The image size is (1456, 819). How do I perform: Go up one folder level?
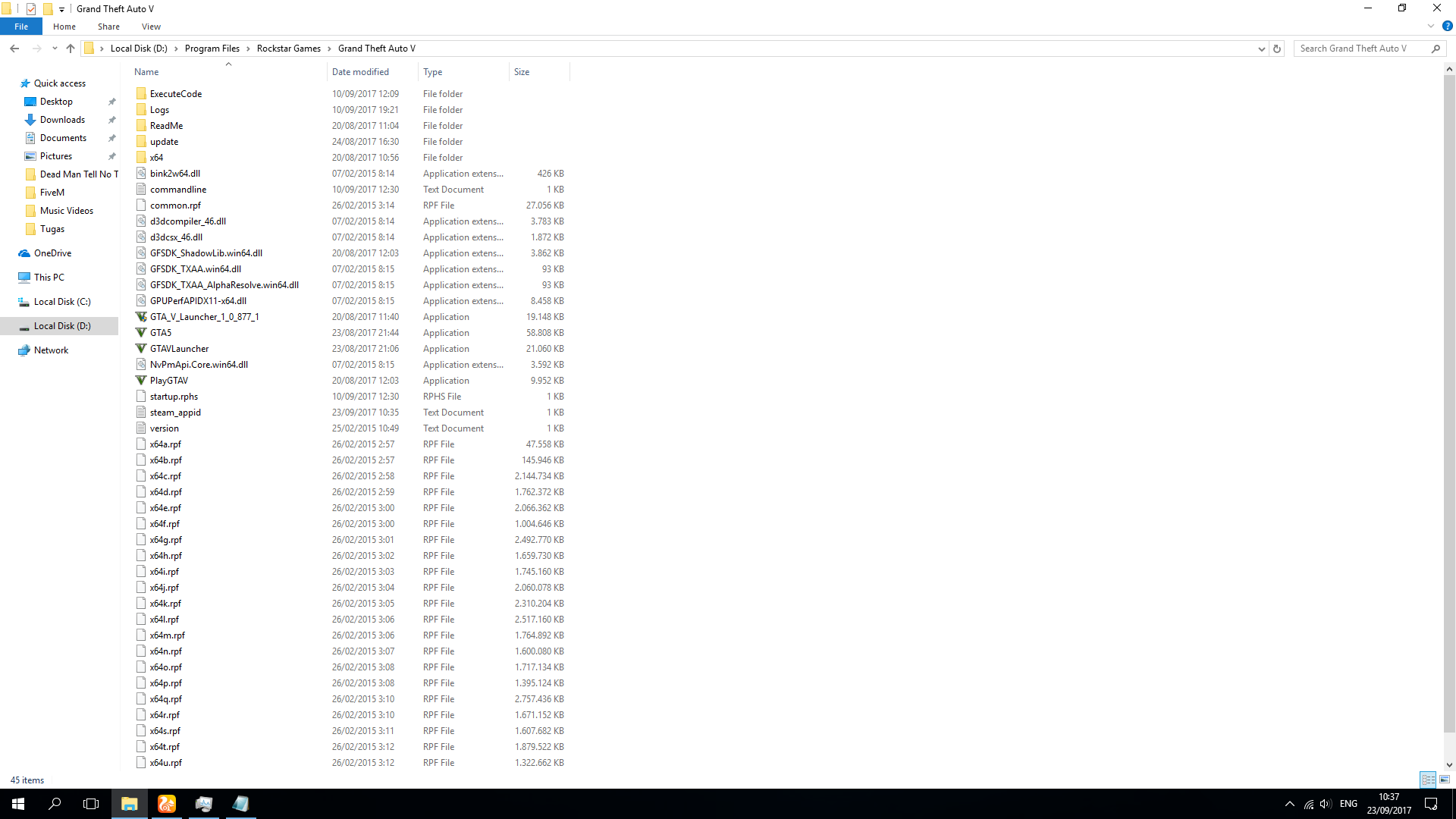pyautogui.click(x=71, y=49)
